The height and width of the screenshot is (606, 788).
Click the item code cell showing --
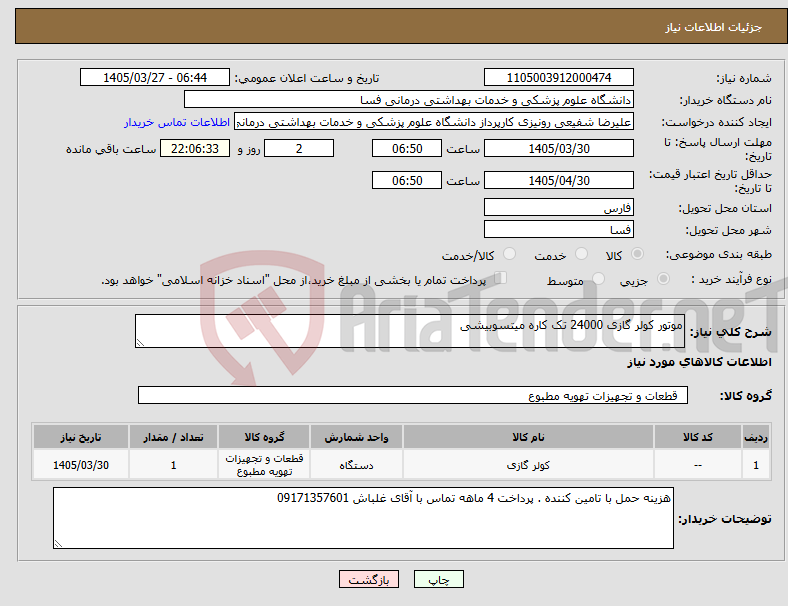698,465
